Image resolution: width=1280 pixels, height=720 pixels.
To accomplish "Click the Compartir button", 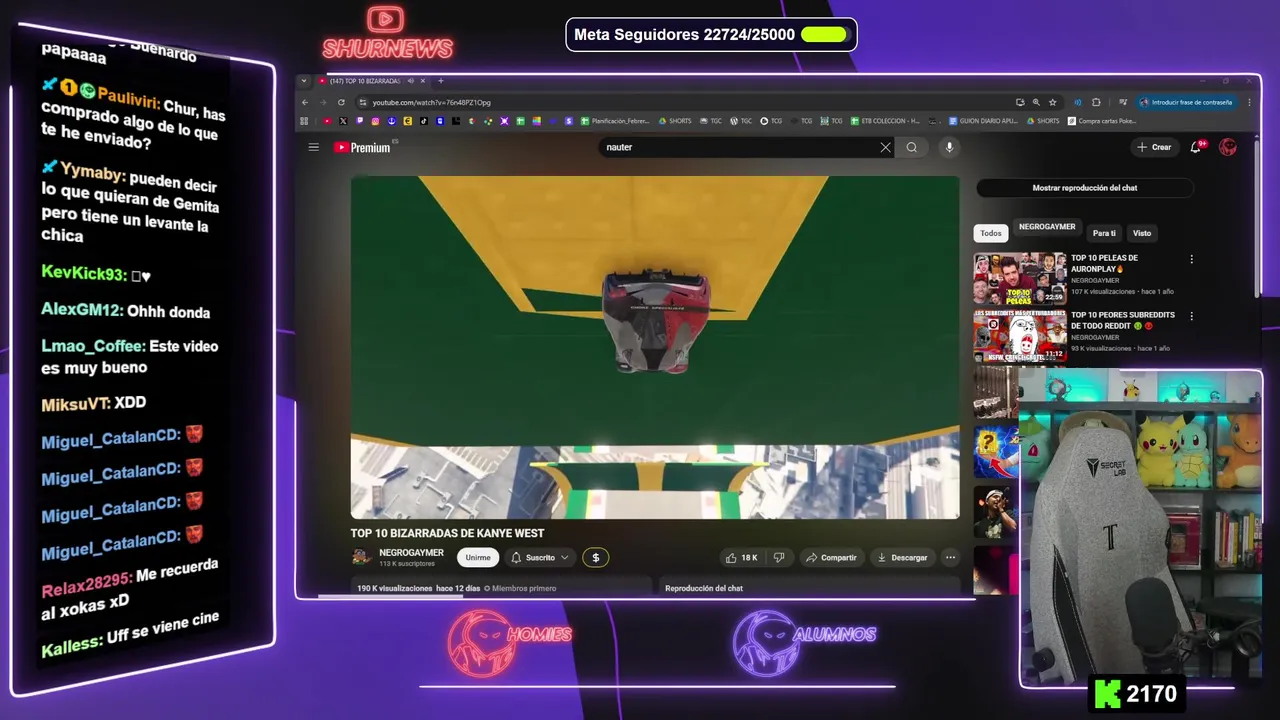I will coord(831,557).
